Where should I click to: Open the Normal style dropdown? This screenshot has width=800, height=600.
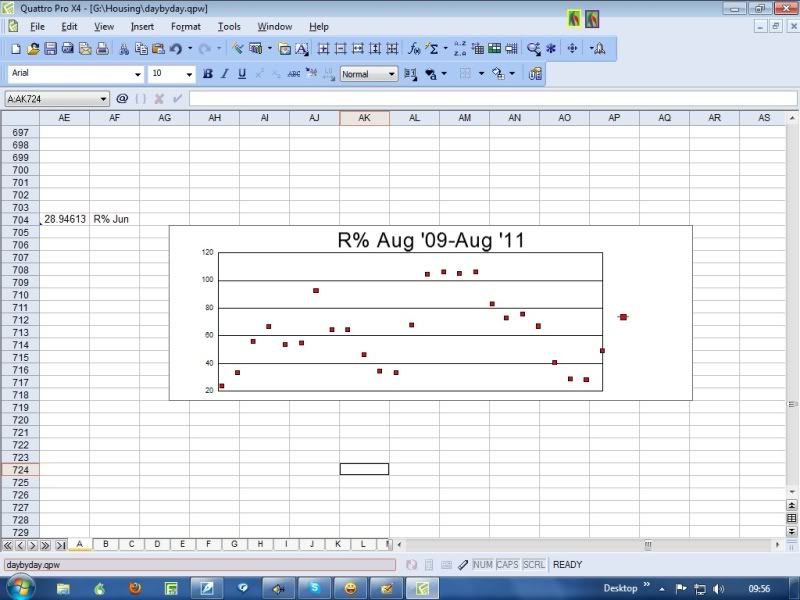point(391,74)
